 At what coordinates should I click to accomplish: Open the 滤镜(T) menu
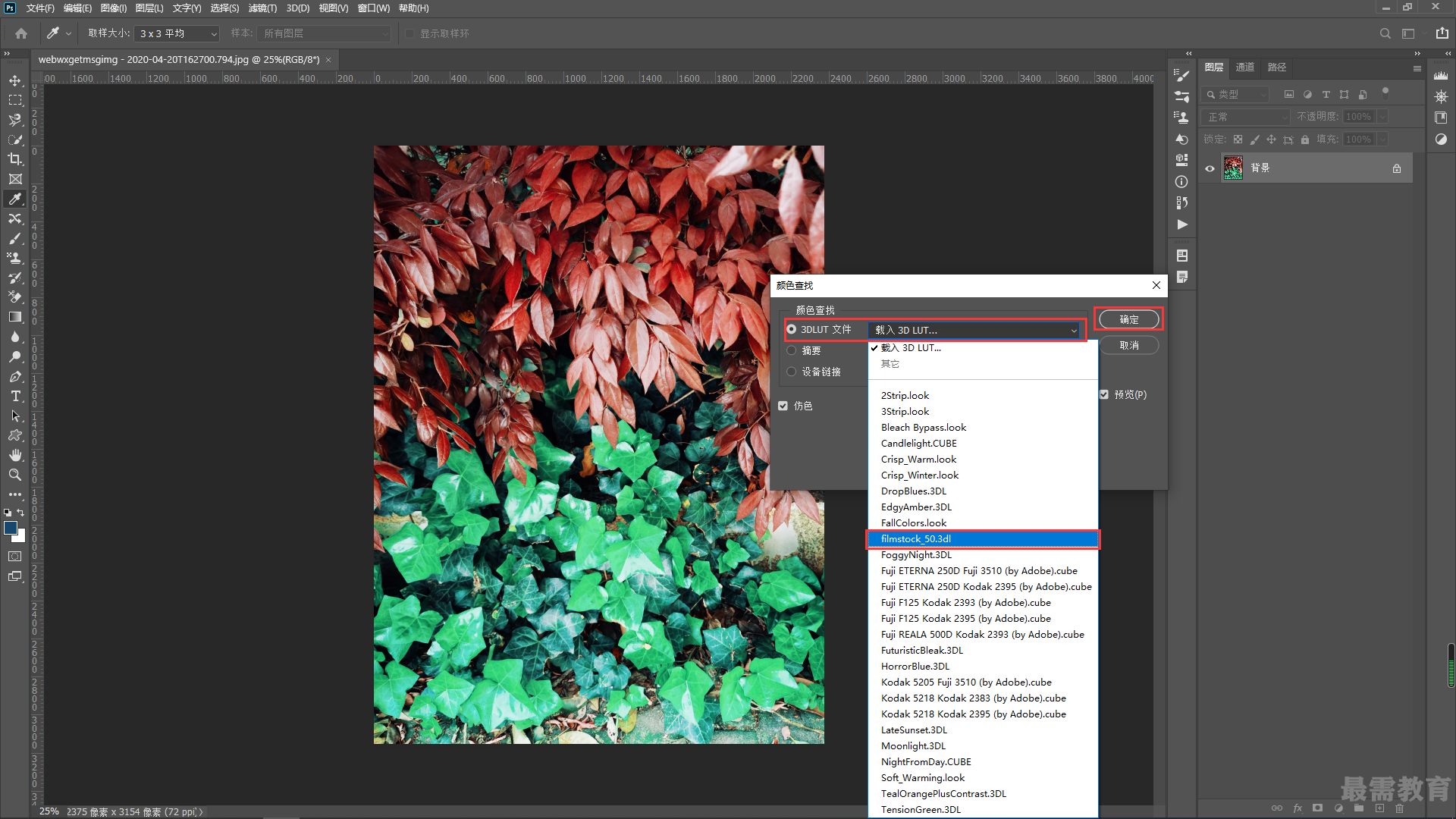point(262,8)
